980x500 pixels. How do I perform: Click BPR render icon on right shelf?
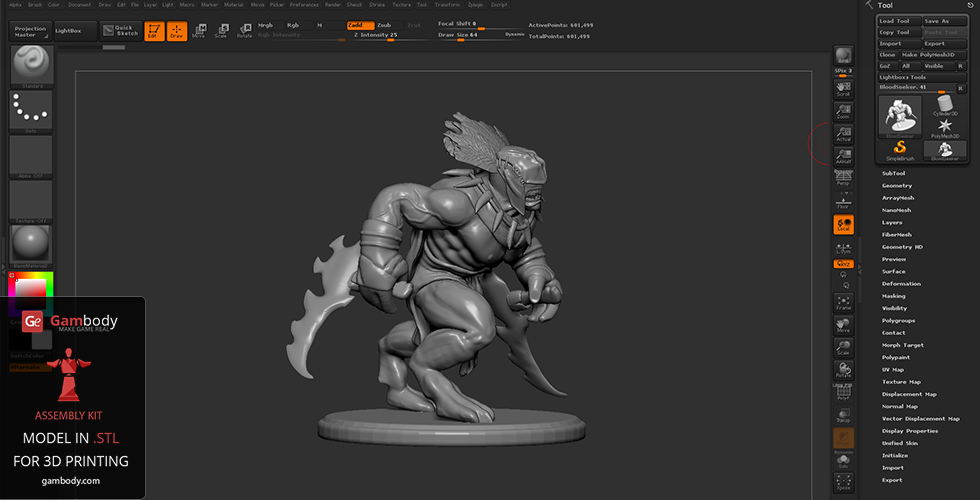[844, 56]
